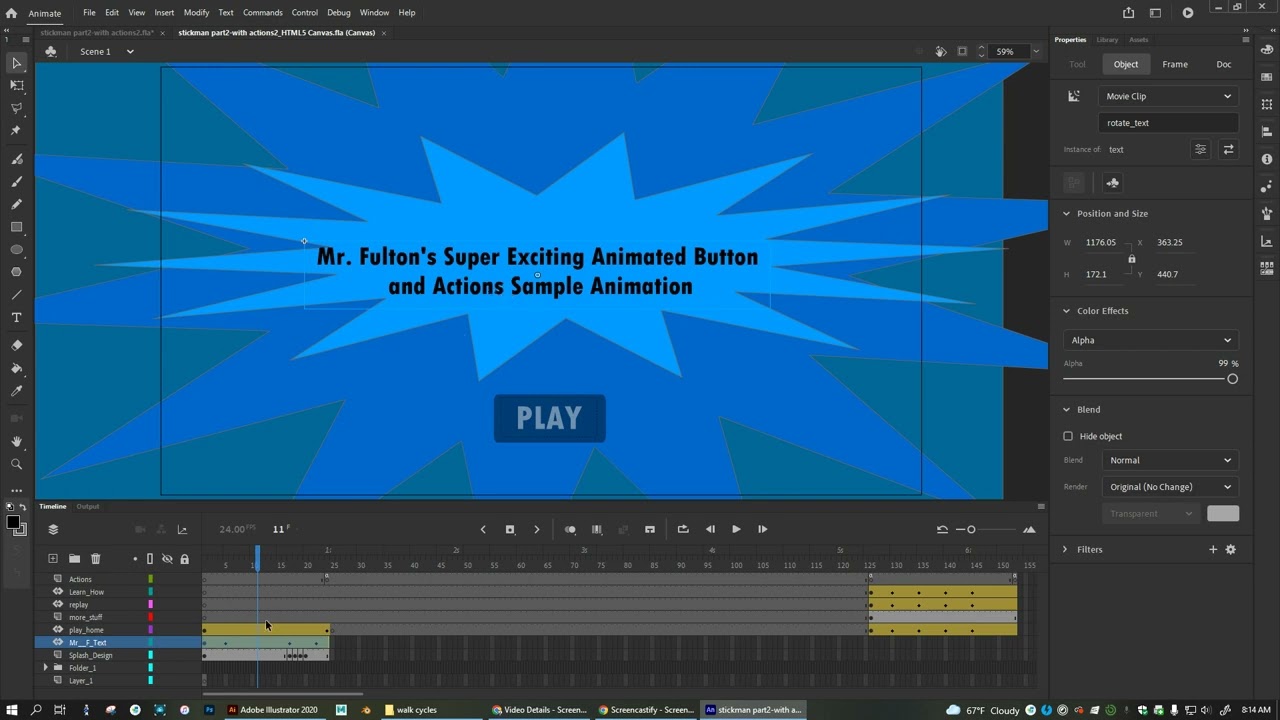Collapse the Color Effects section
The height and width of the screenshot is (720, 1280).
1066,311
